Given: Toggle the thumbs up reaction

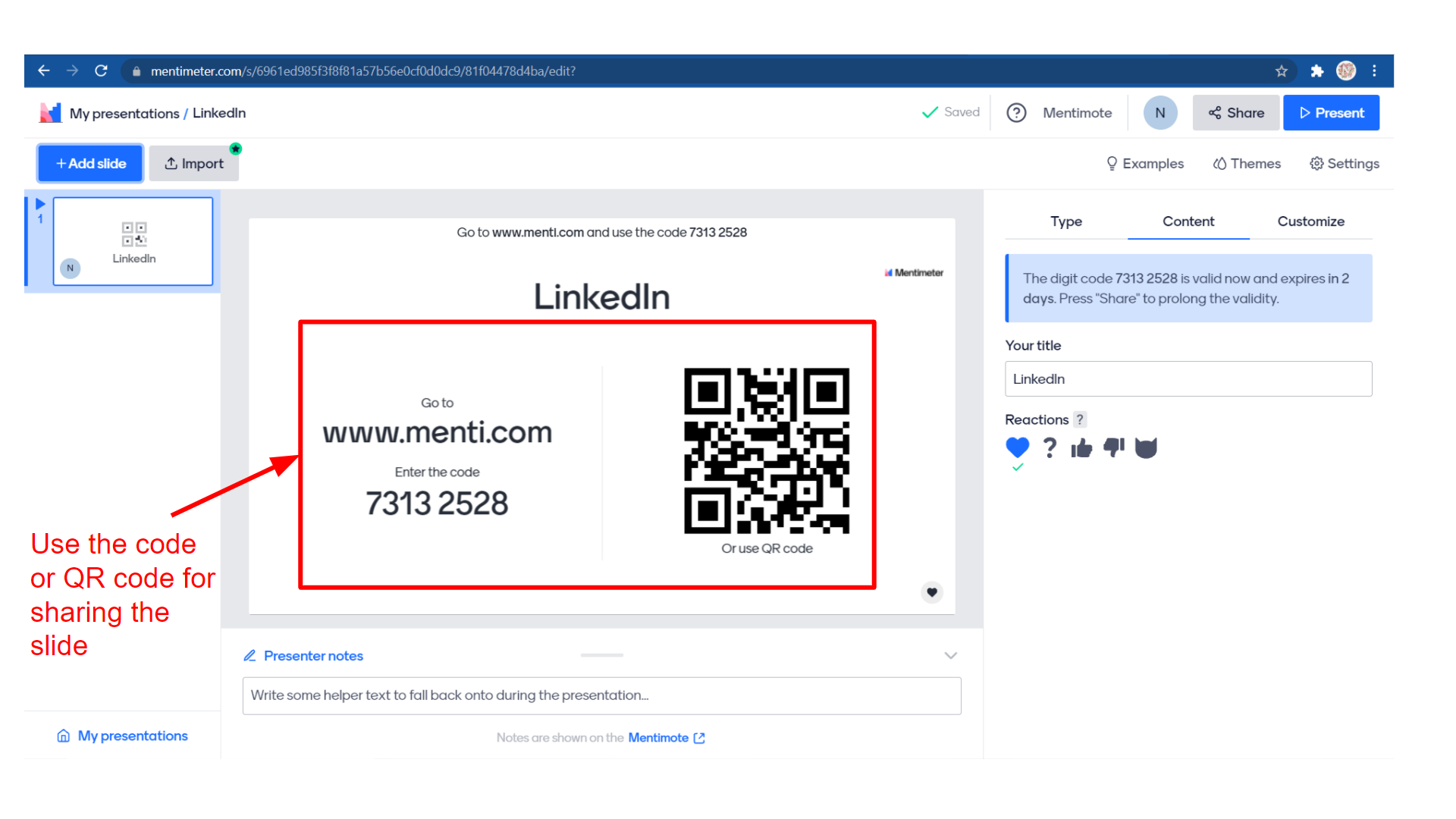Looking at the screenshot, I should coord(1081,448).
